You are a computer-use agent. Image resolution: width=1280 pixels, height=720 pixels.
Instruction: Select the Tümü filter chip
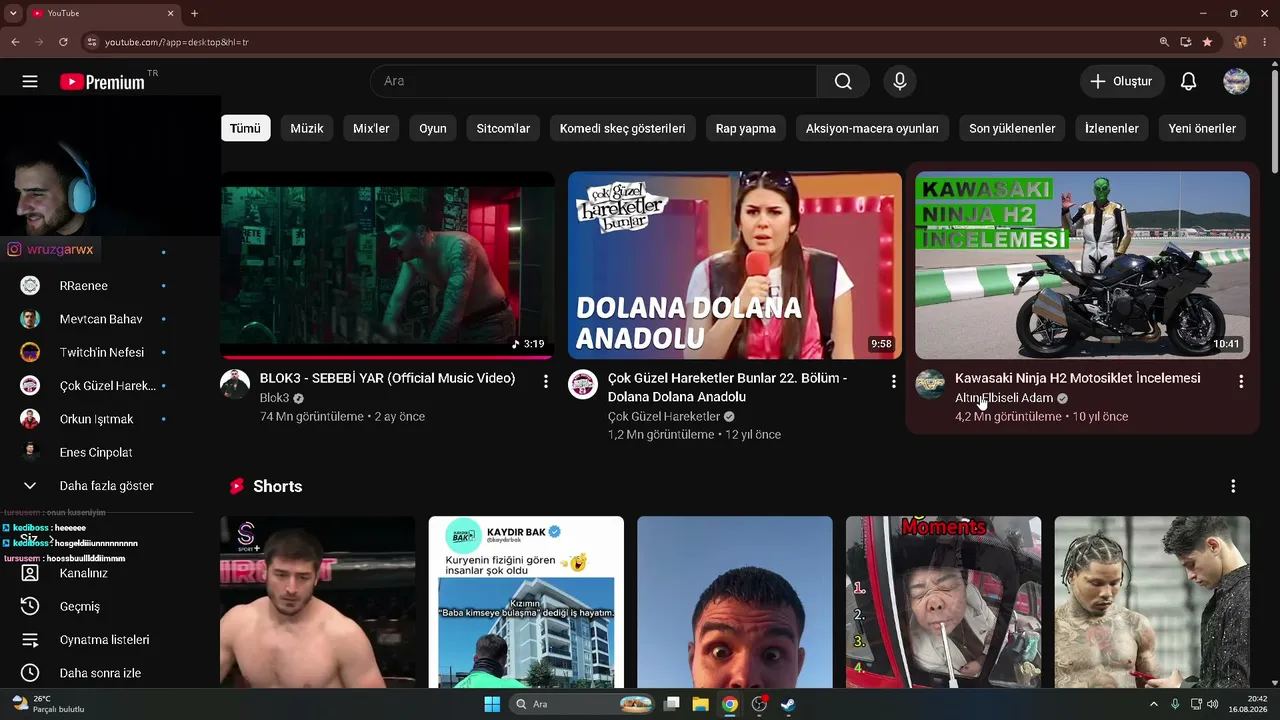(x=245, y=128)
